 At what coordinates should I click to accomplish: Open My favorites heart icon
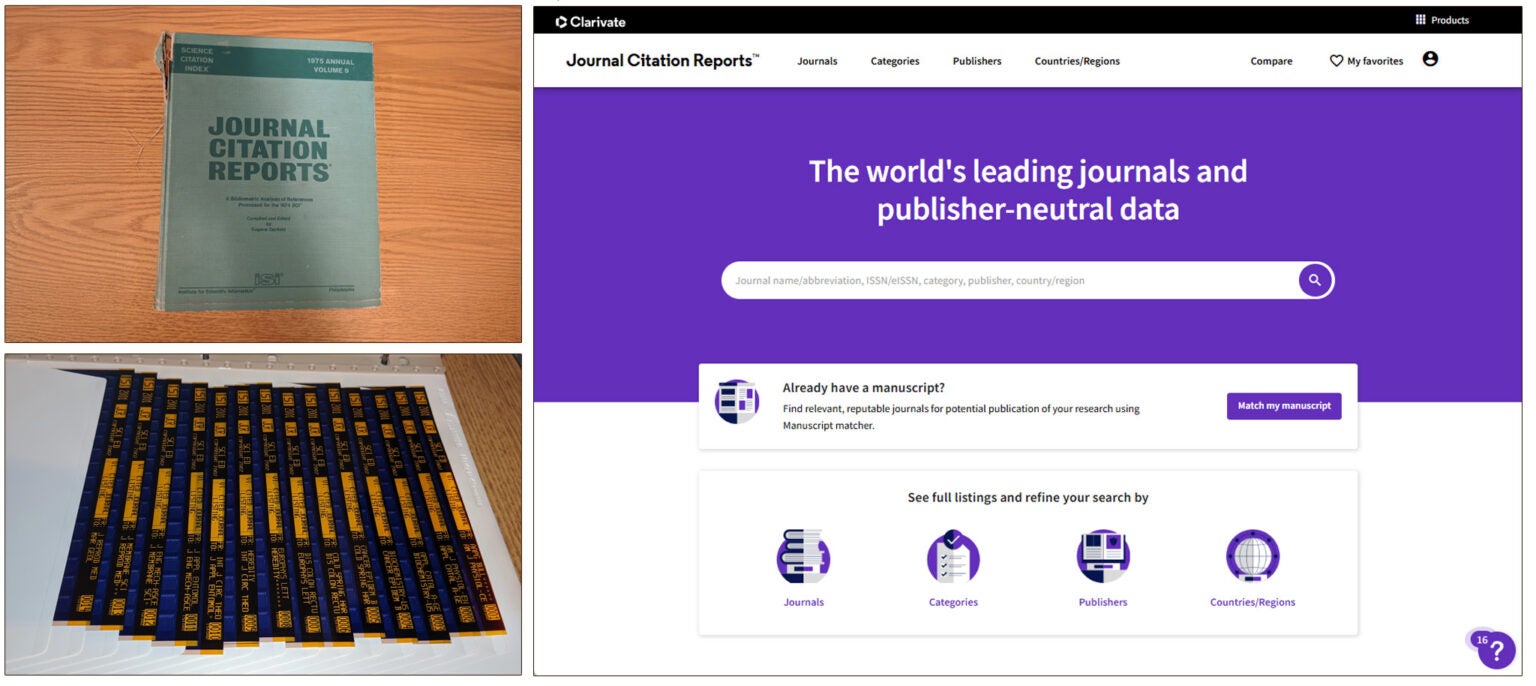[x=1335, y=60]
